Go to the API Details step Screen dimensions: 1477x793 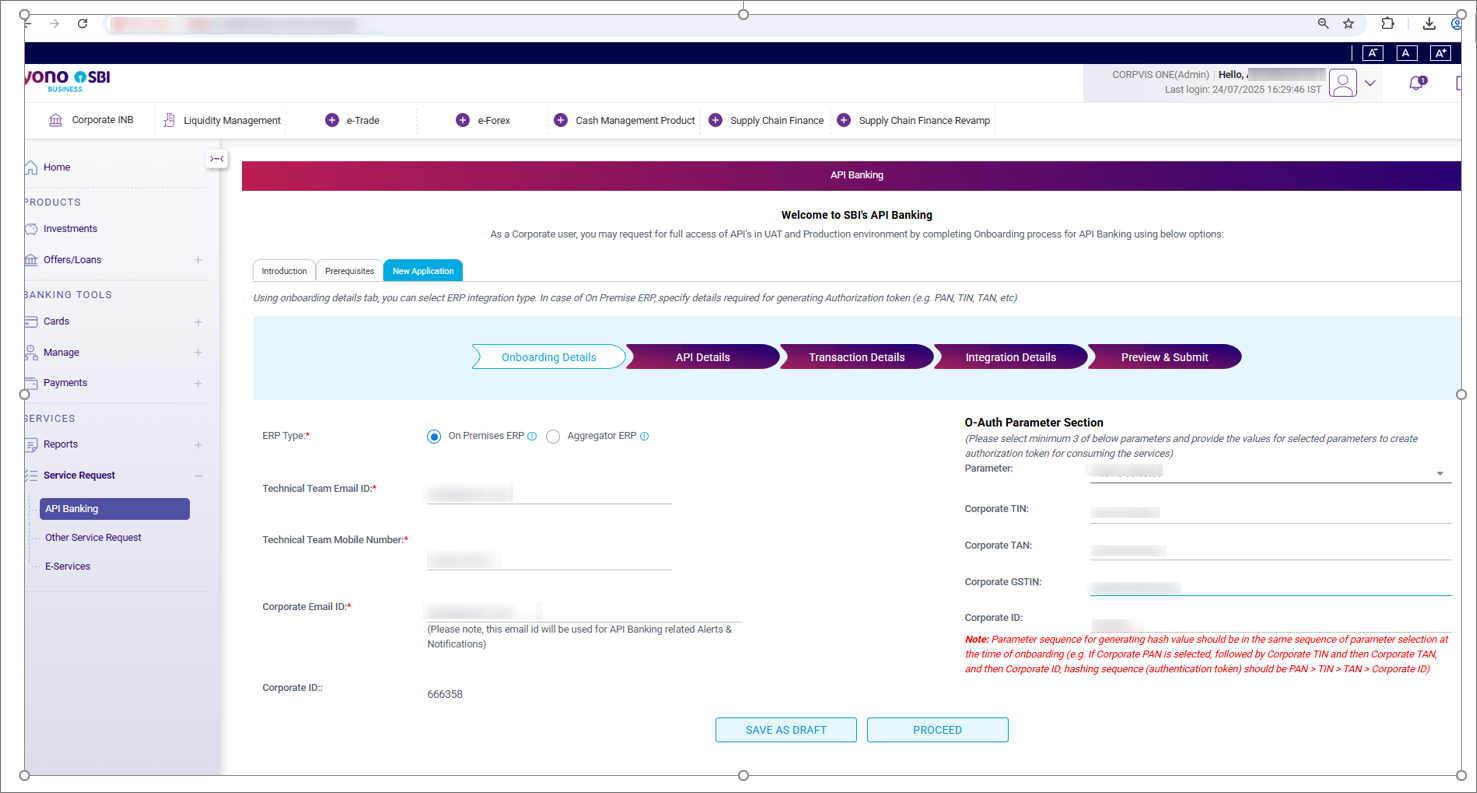pos(703,357)
